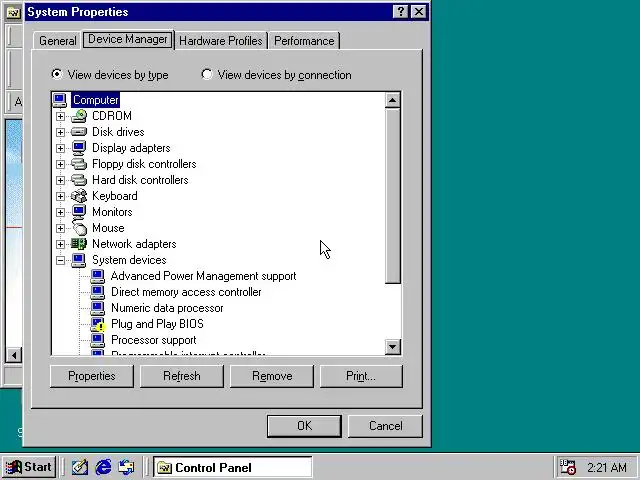
Task: Select the Processor support entry
Action: pyautogui.click(x=153, y=340)
